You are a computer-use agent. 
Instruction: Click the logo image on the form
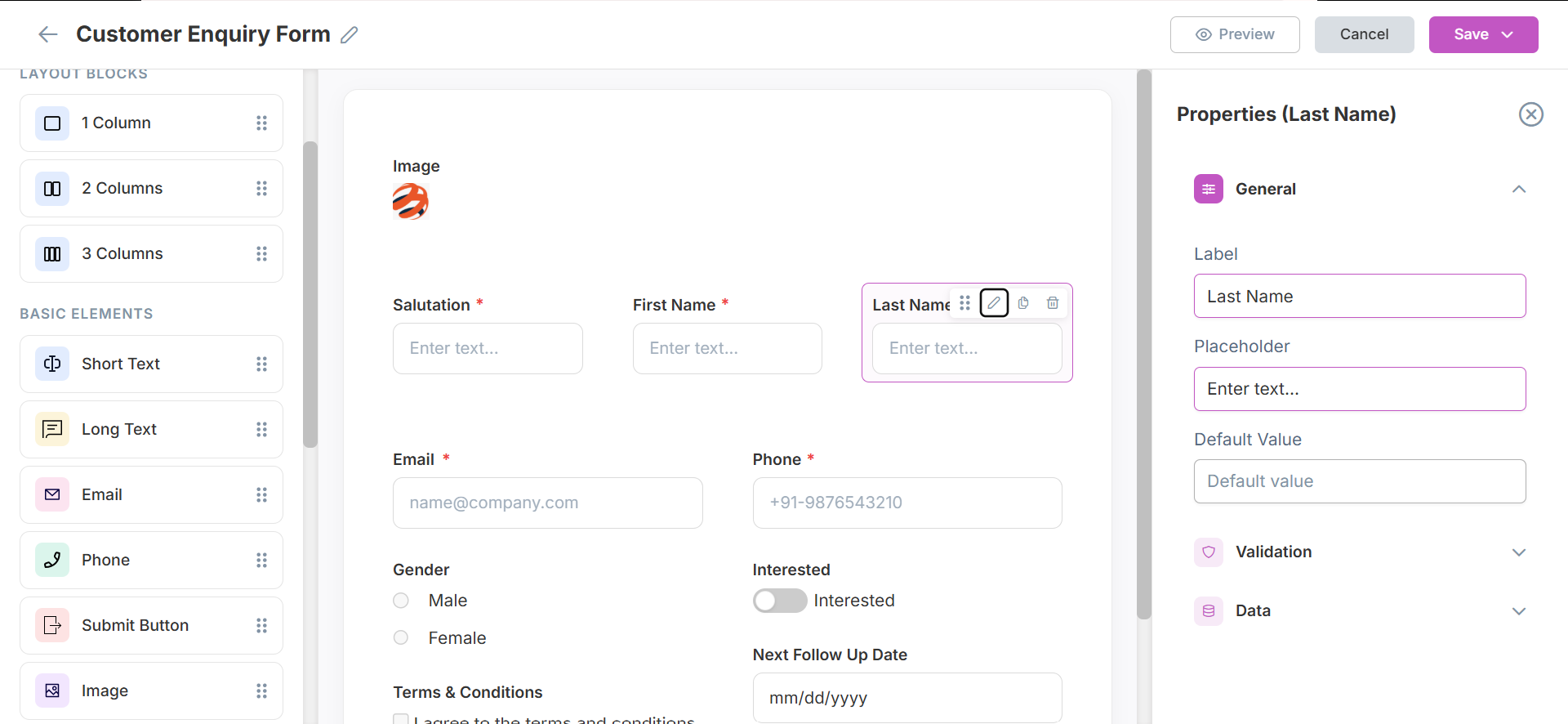tap(411, 202)
